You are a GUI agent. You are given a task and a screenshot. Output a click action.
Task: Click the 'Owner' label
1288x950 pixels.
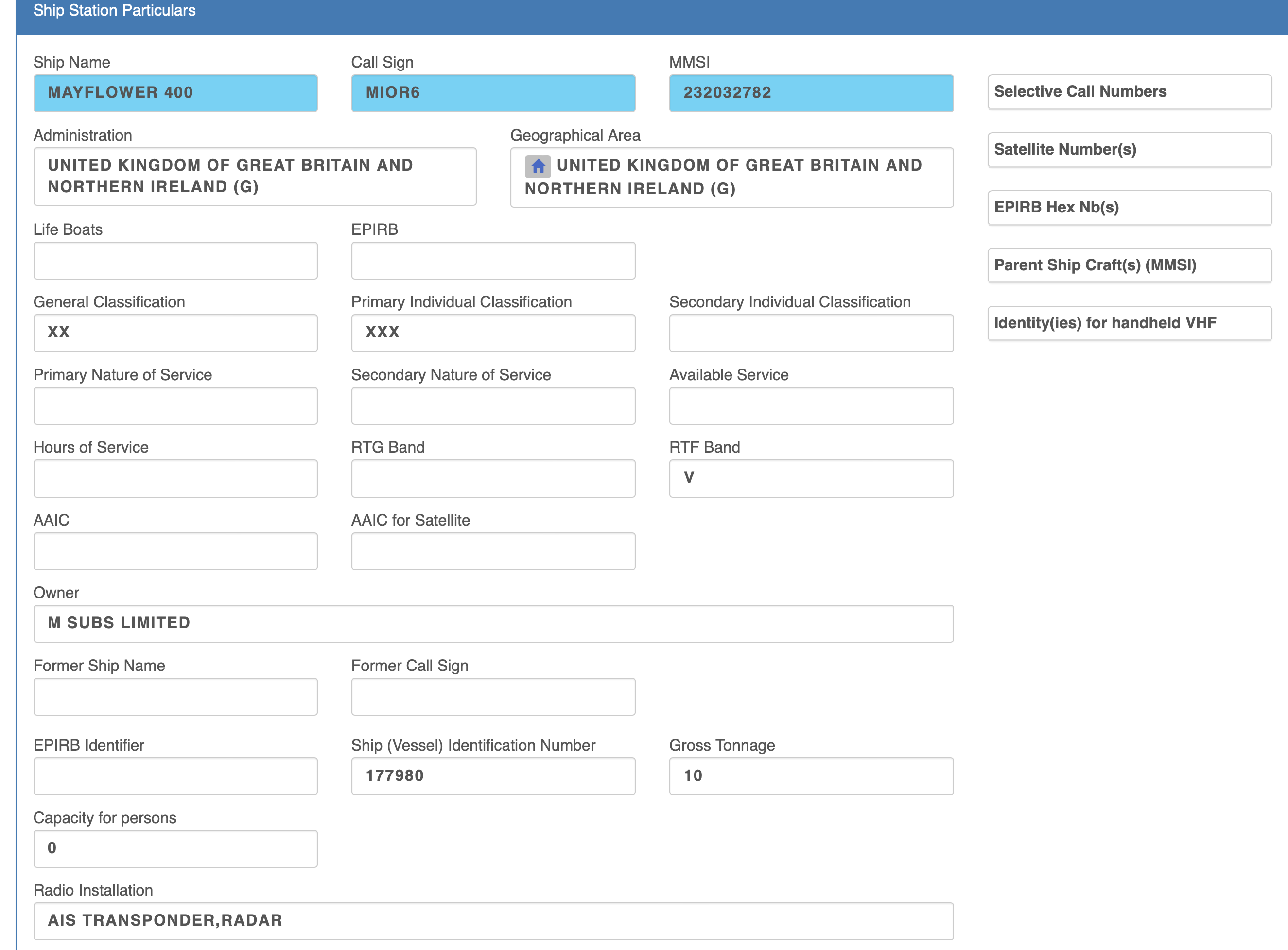coord(56,593)
